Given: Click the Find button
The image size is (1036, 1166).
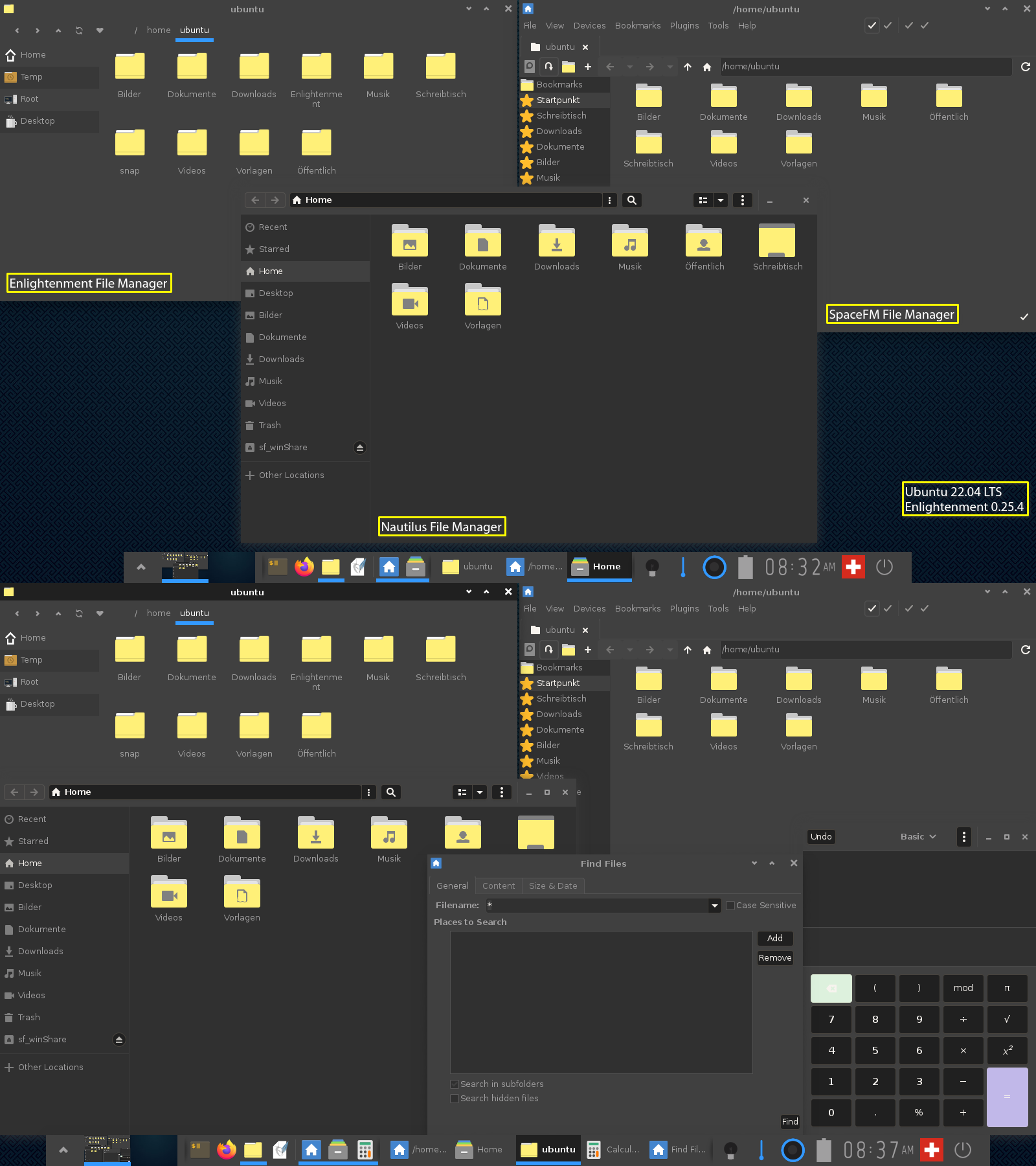Looking at the screenshot, I should point(790,1122).
